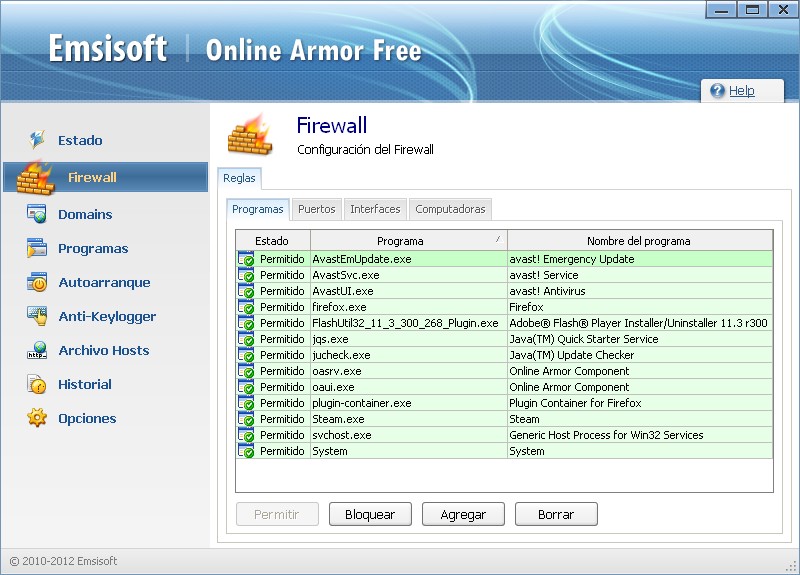The height and width of the screenshot is (575, 800).
Task: Switch to the Interfaces tab
Action: coord(375,209)
